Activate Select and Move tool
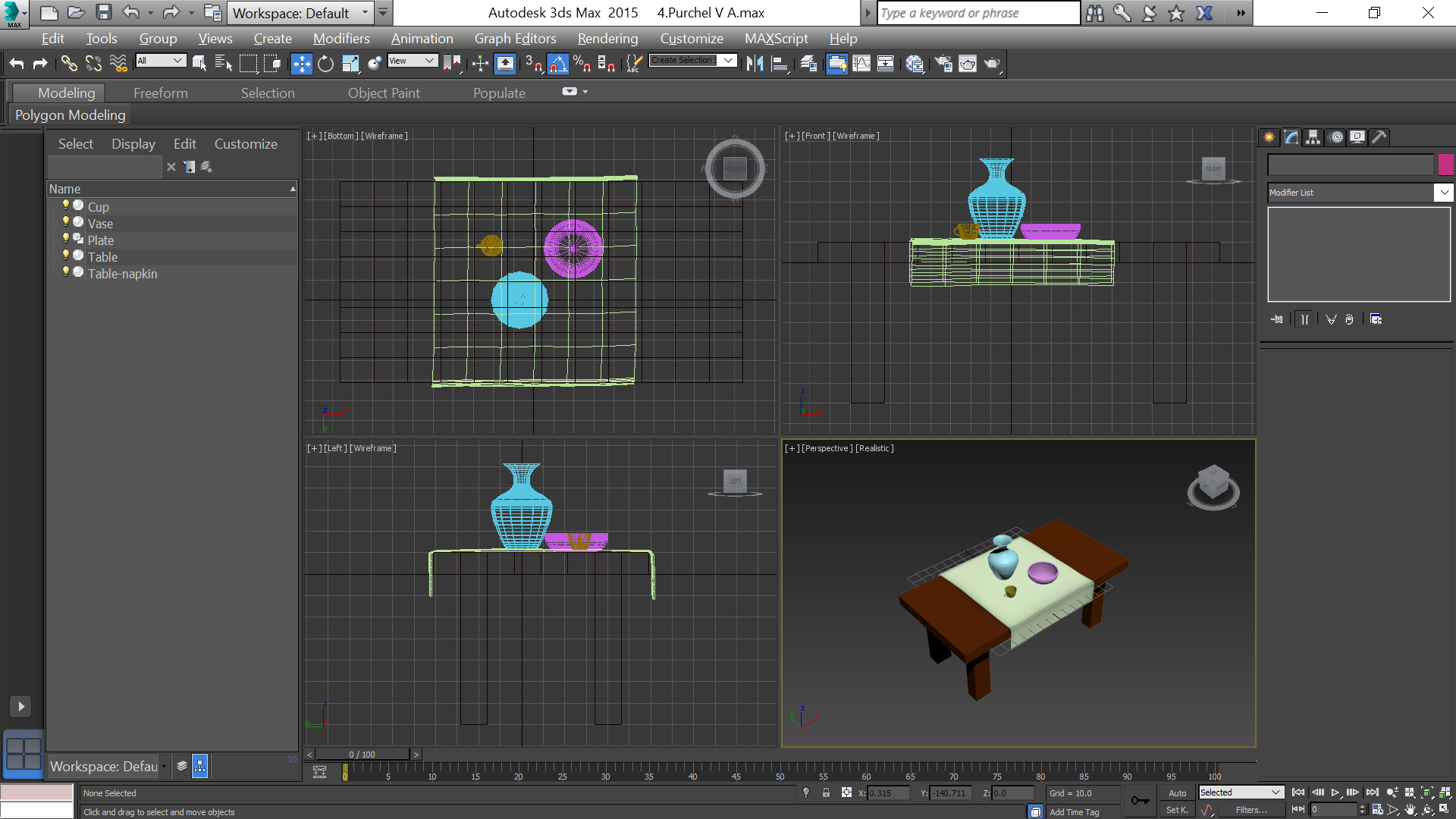This screenshot has width=1456, height=819. point(301,64)
